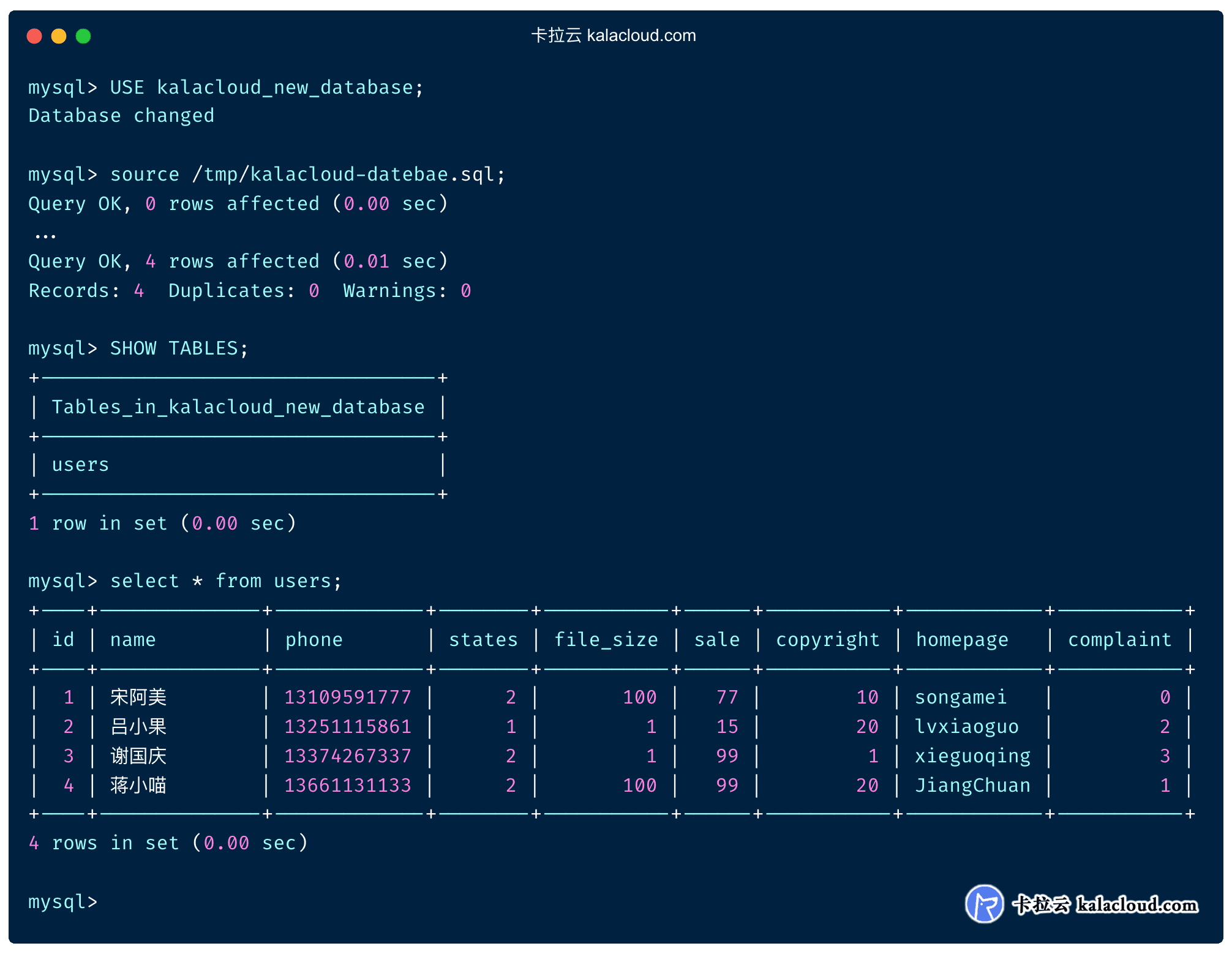Viewport: 1232px width, 954px height.
Task: Place cursor at the final mysql> prompt
Action: [x=63, y=902]
